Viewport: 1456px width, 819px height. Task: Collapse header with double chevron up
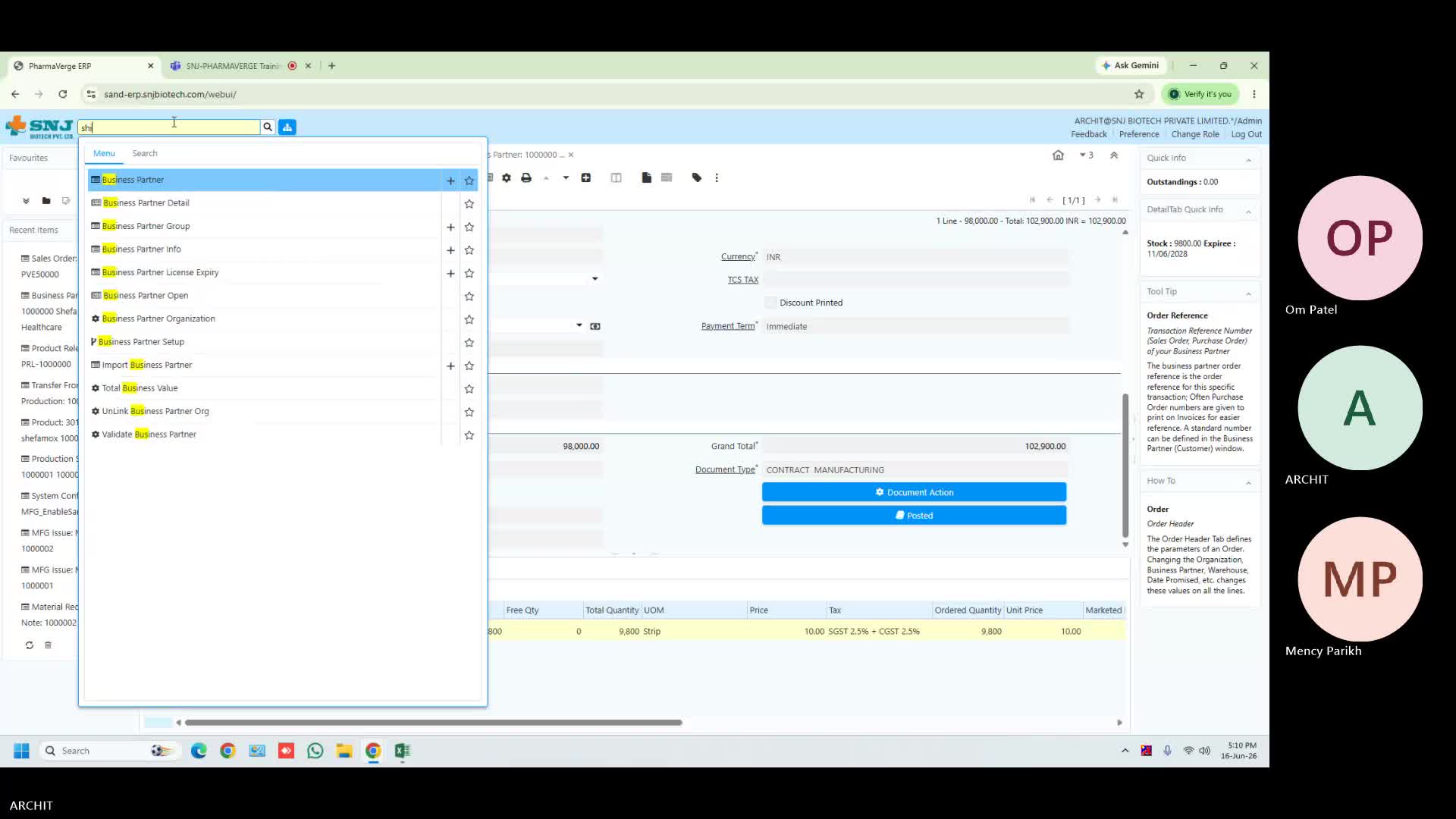(x=1114, y=155)
